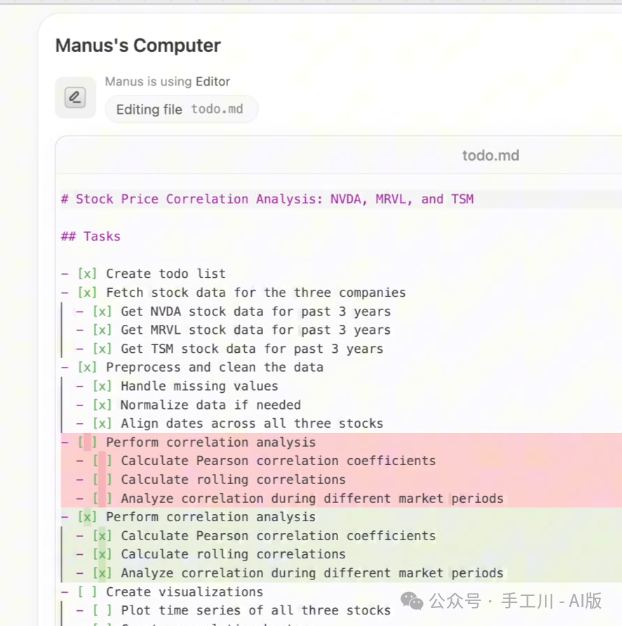Toggle checkbox for Create todo list
622x626 pixels.
coord(87,274)
